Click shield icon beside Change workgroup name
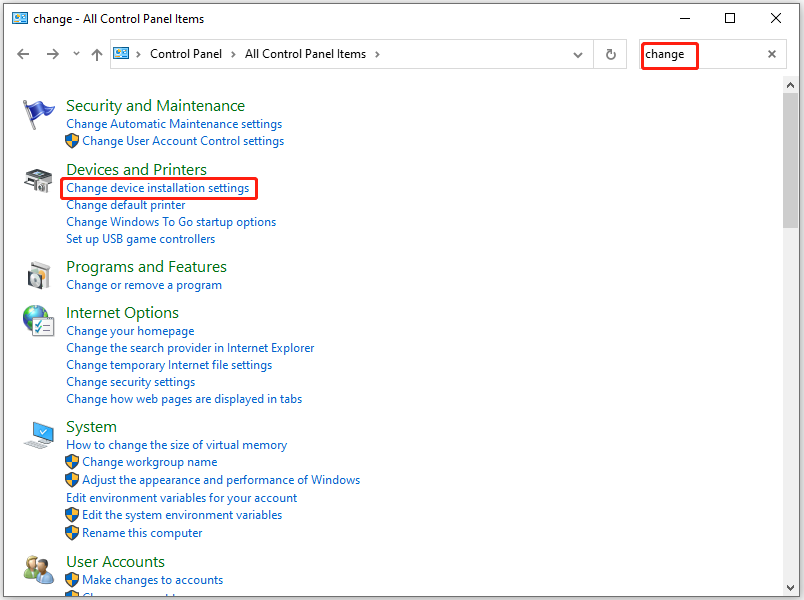The height and width of the screenshot is (600, 804). [72, 462]
